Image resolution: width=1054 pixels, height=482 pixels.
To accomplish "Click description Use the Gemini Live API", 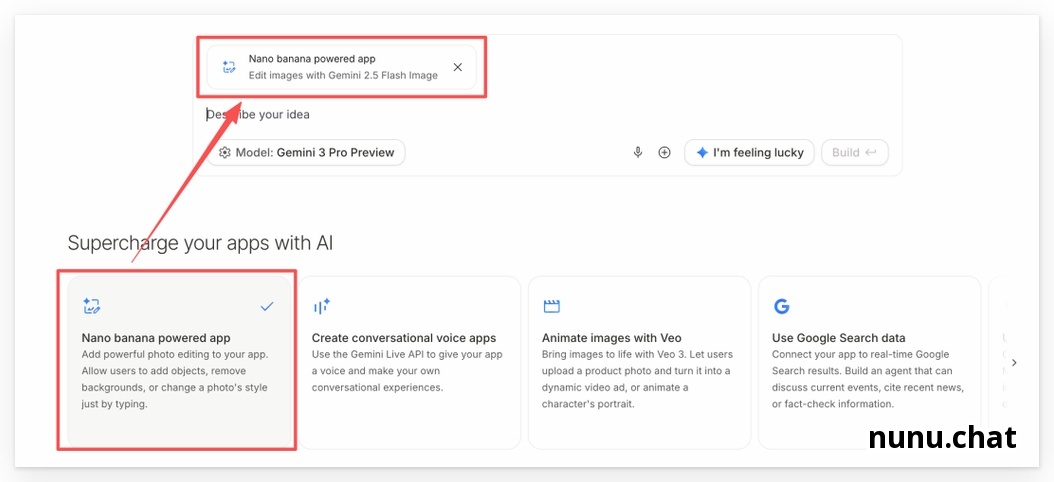I will (x=407, y=371).
